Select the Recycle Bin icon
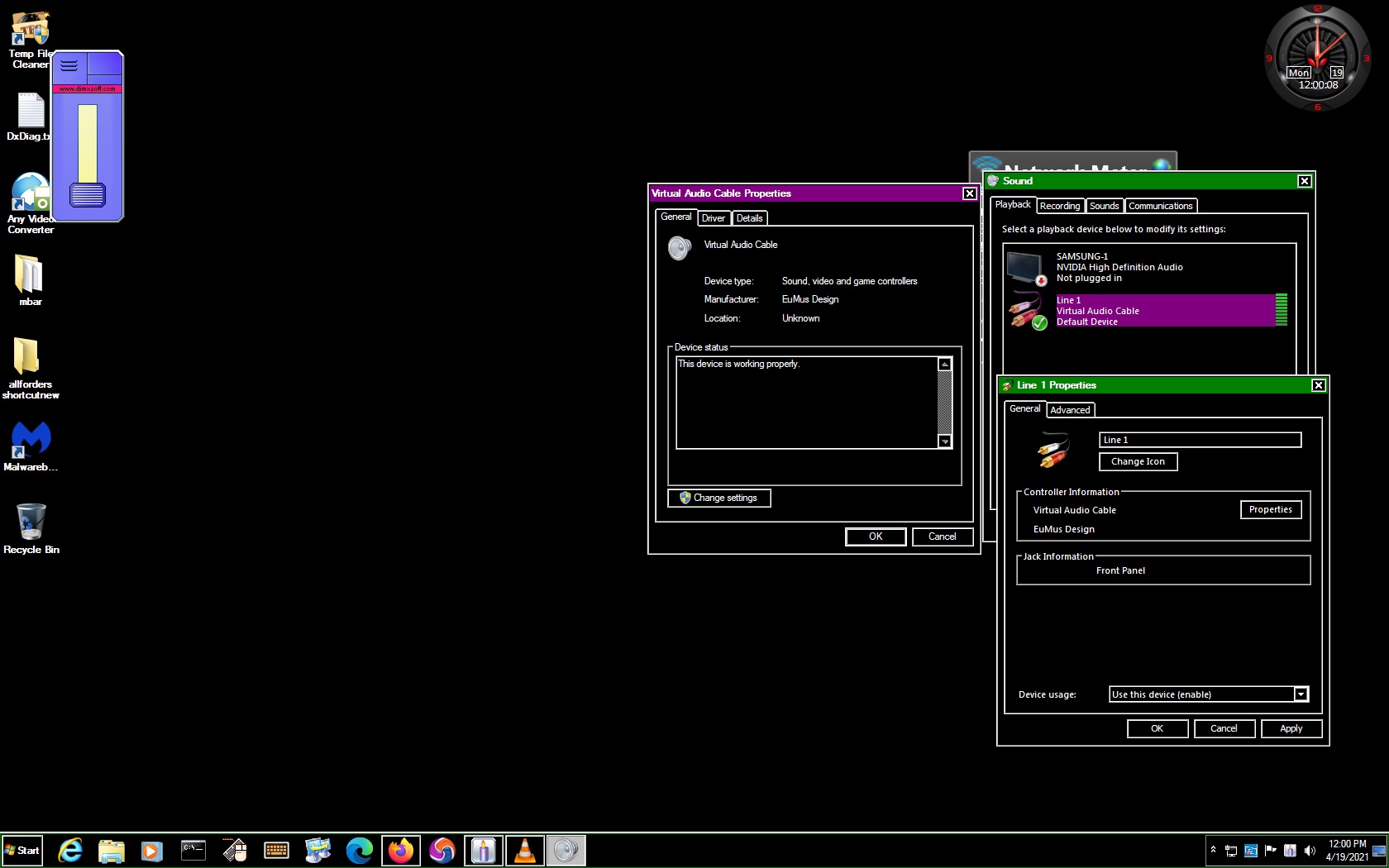1389x868 pixels. tap(31, 528)
